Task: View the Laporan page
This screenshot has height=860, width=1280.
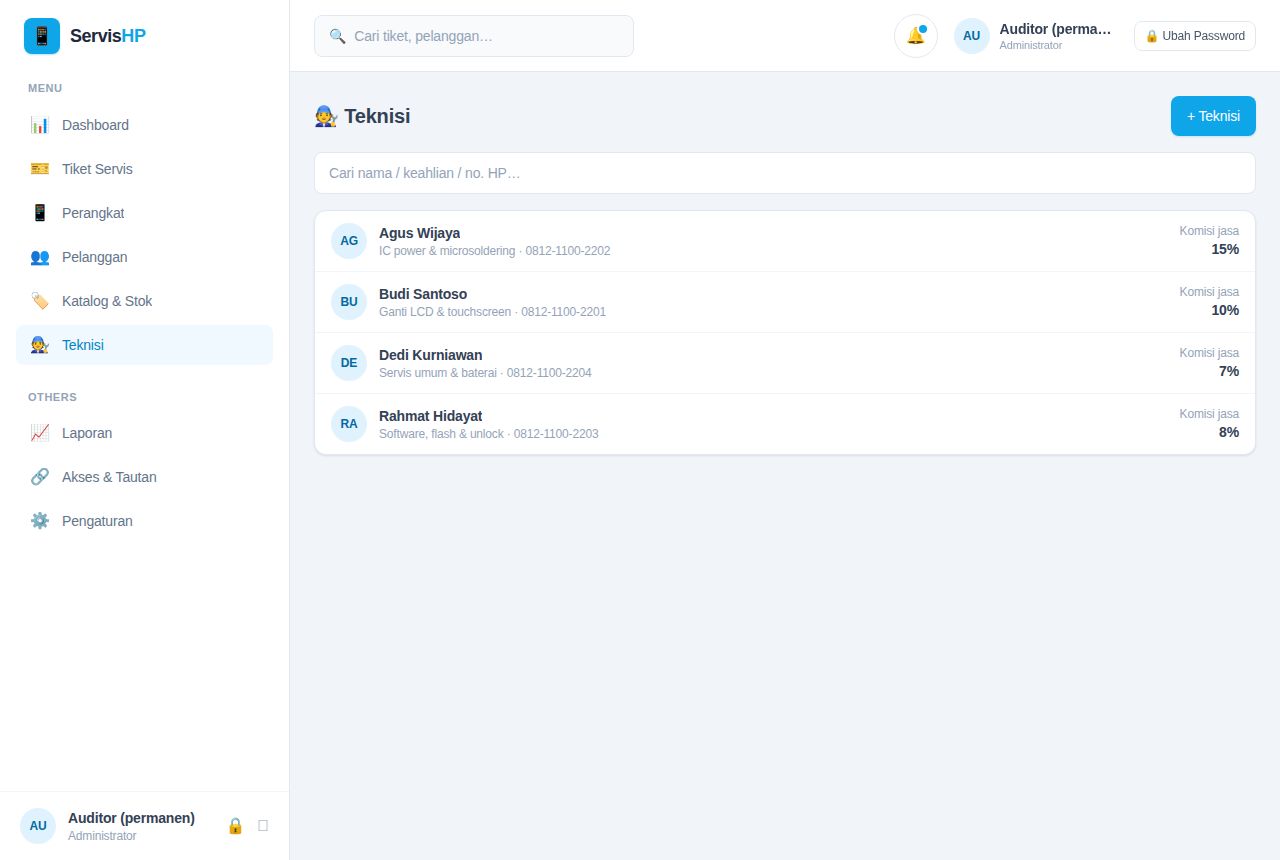Action: point(144,433)
